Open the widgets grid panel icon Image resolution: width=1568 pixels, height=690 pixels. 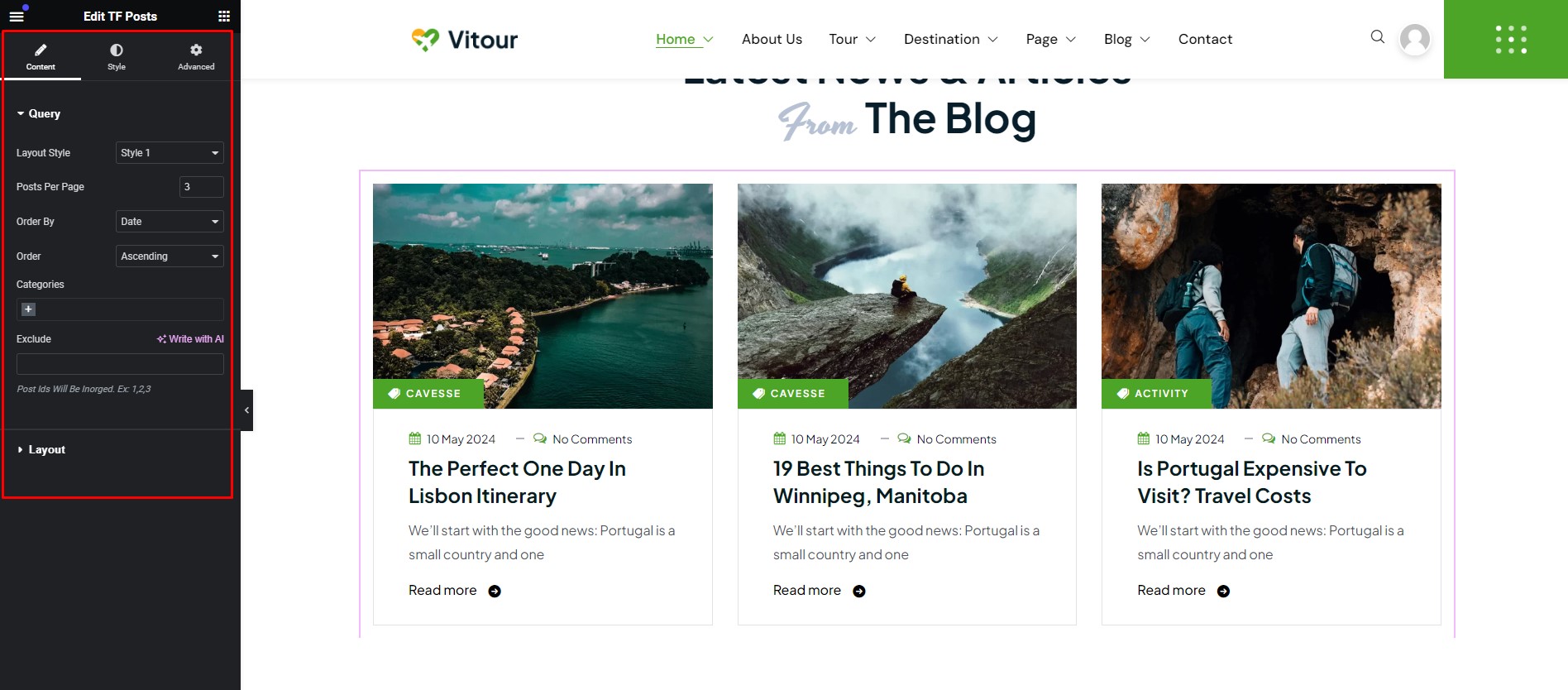point(224,16)
